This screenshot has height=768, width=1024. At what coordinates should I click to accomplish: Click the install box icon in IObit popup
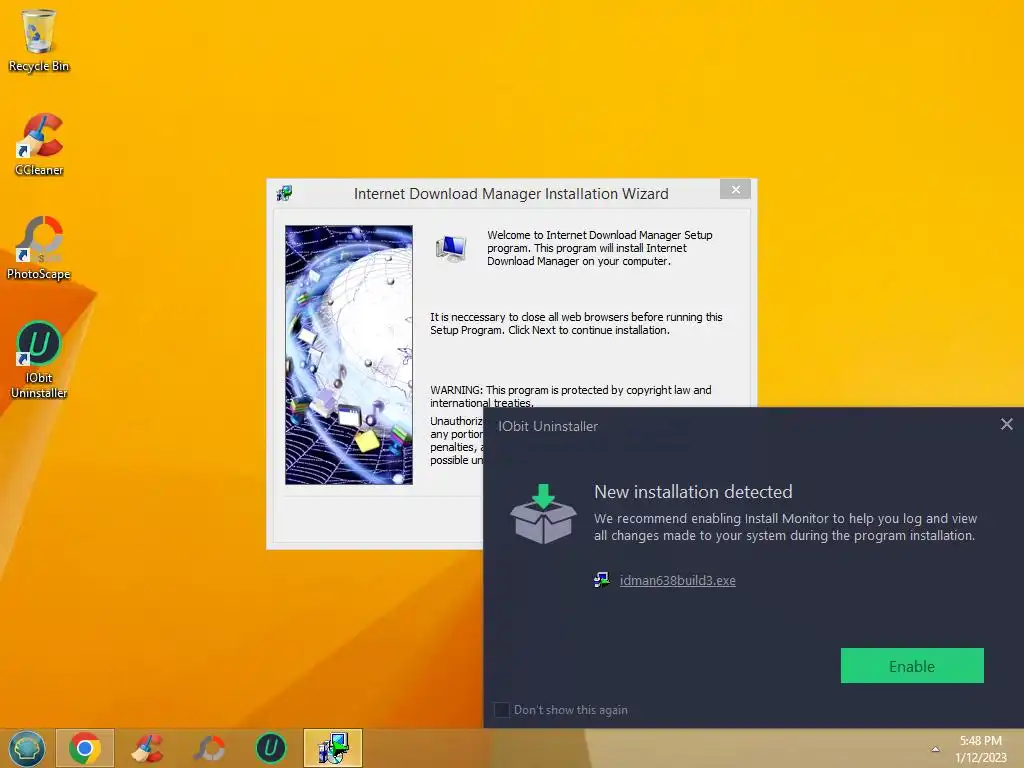543,515
